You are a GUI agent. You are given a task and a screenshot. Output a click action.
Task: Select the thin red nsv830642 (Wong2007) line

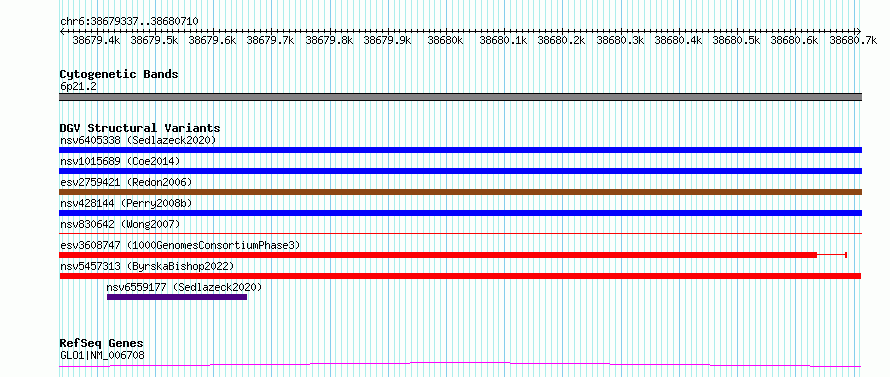pyautogui.click(x=460, y=233)
